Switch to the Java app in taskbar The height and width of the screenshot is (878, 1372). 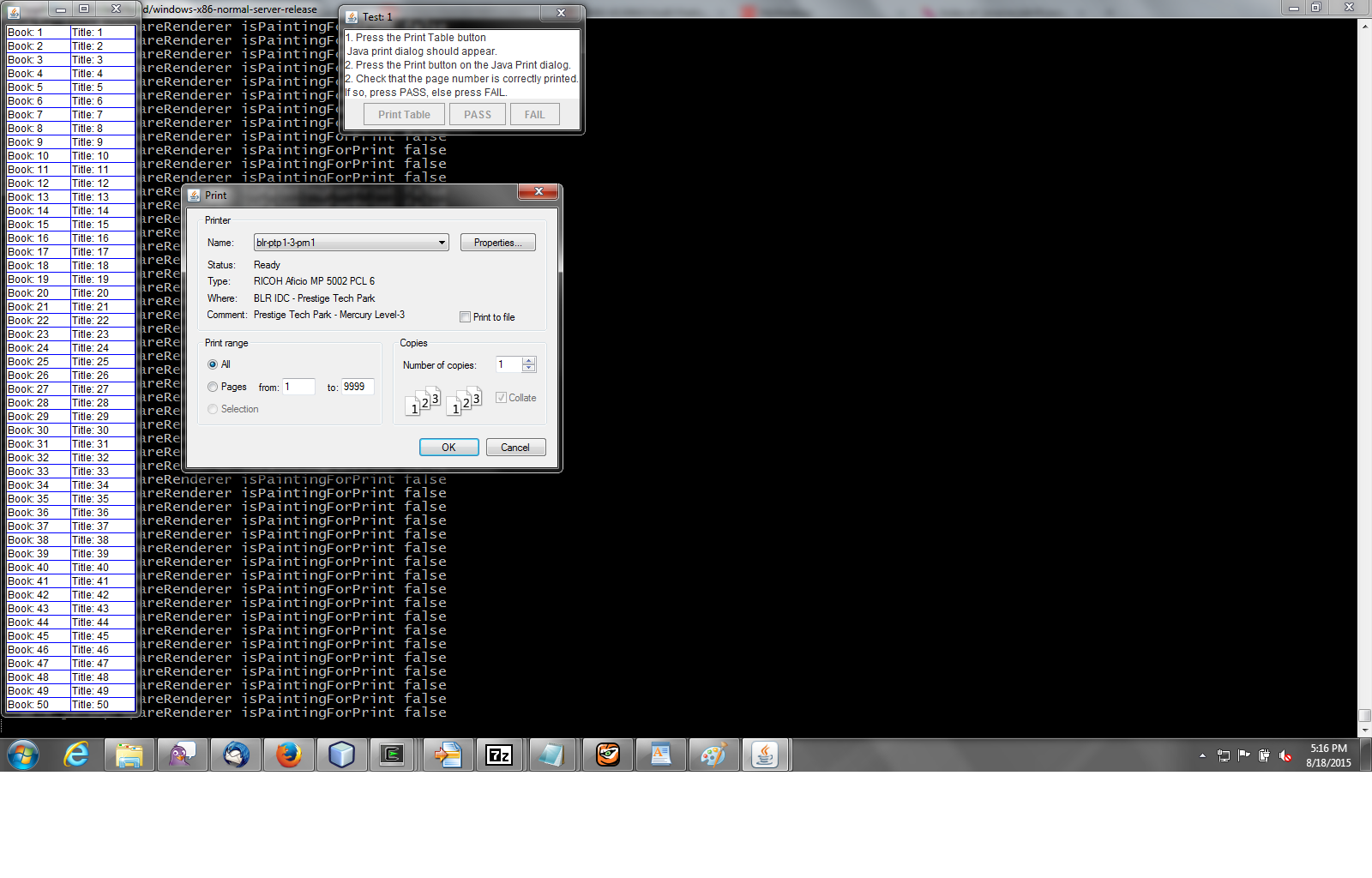(x=764, y=755)
